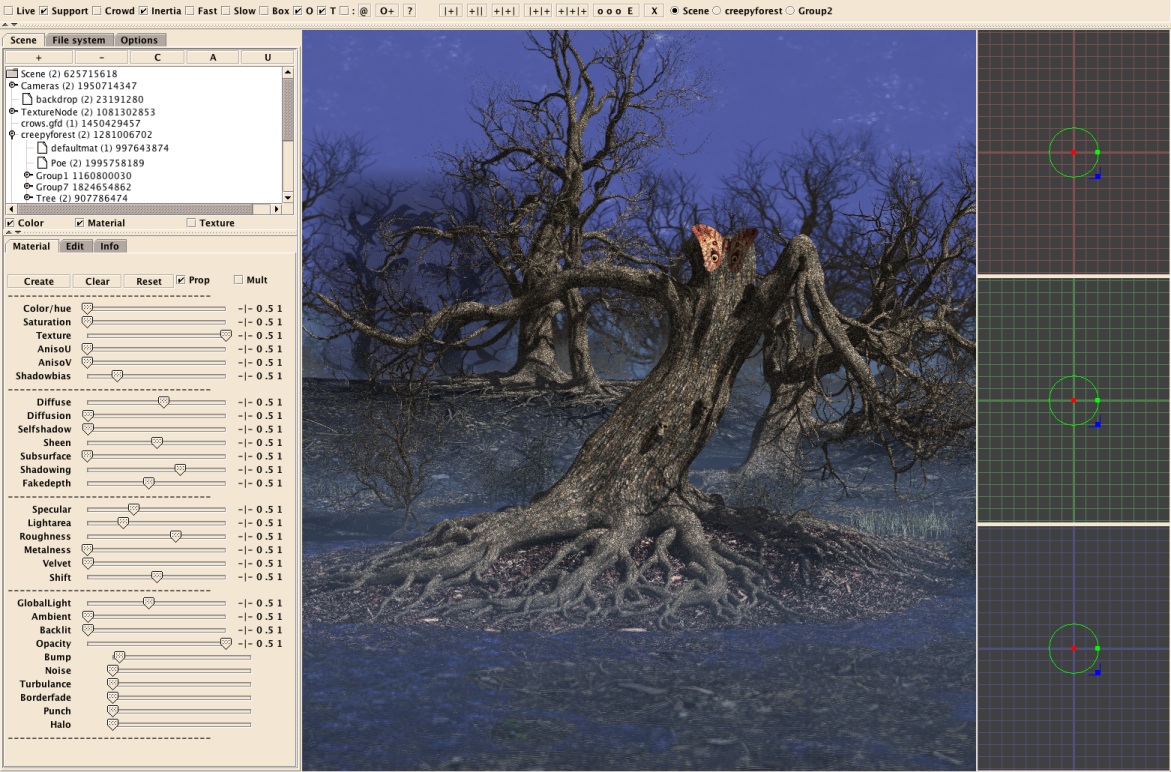Select the '|+|+' view layout button
The height and width of the screenshot is (772, 1171).
click(538, 10)
